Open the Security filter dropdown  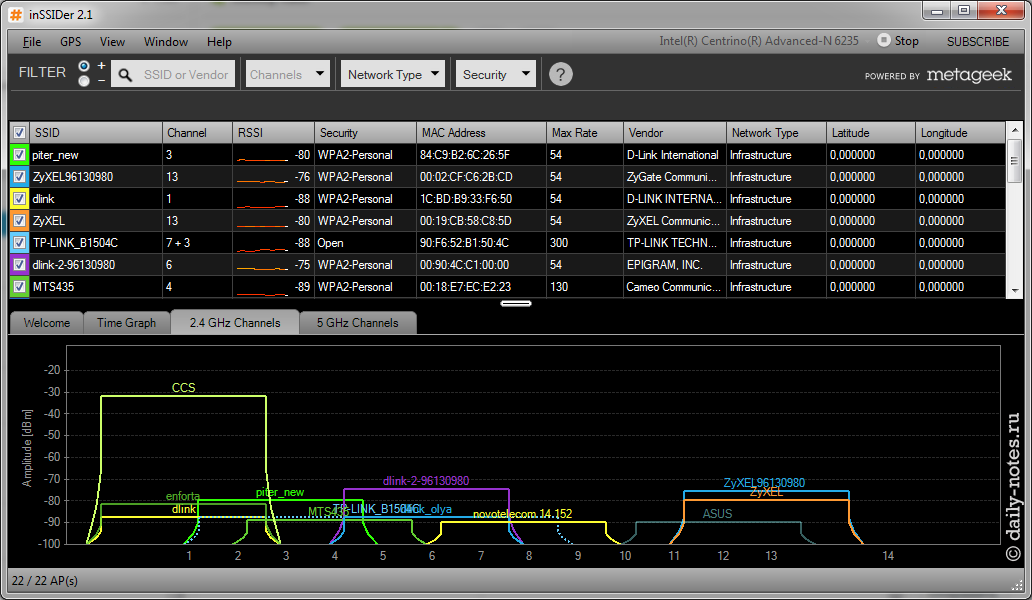[496, 74]
